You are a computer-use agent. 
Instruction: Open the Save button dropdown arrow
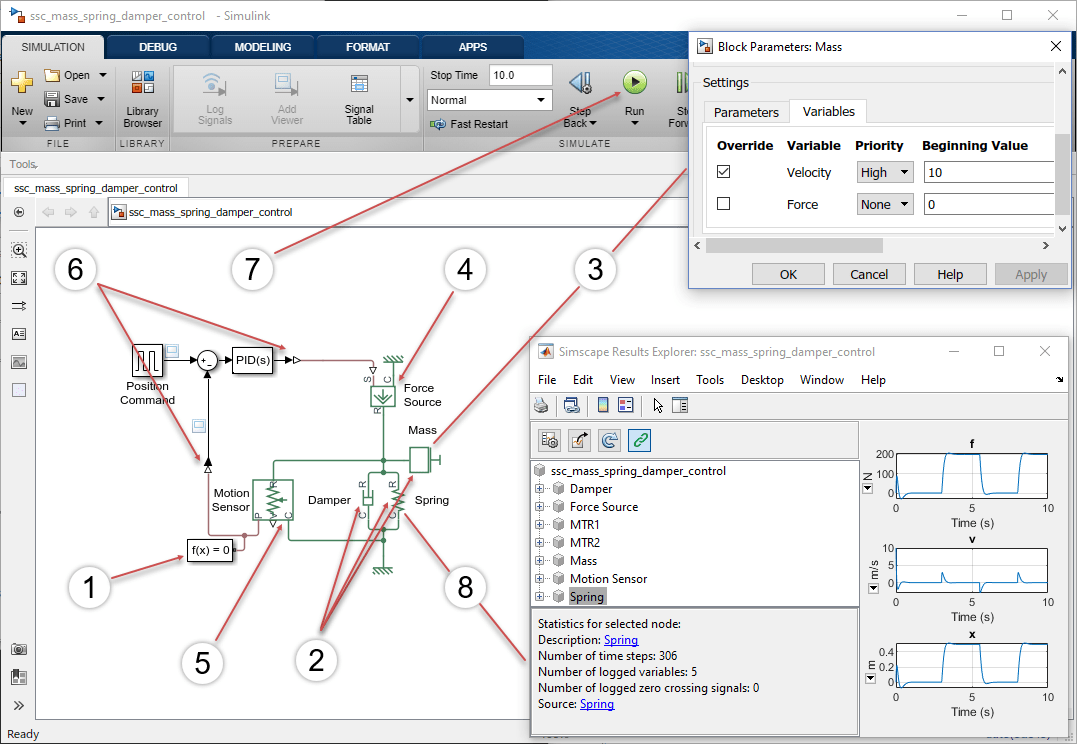tap(101, 100)
